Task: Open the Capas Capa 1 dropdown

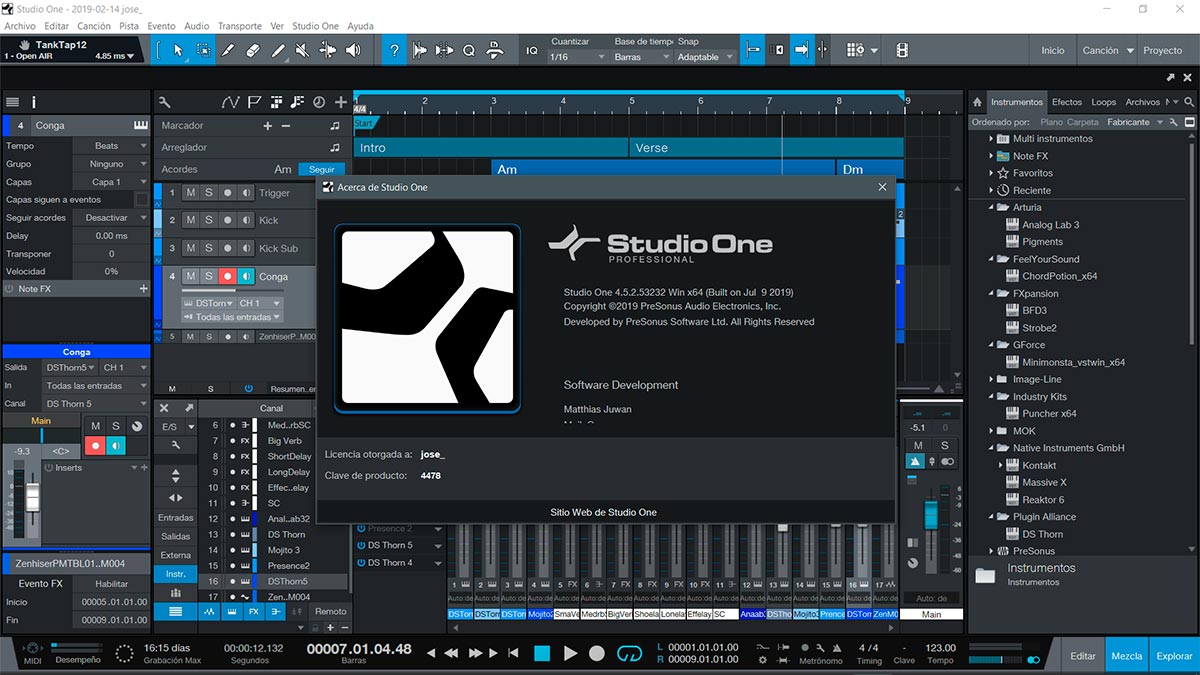Action: click(110, 182)
